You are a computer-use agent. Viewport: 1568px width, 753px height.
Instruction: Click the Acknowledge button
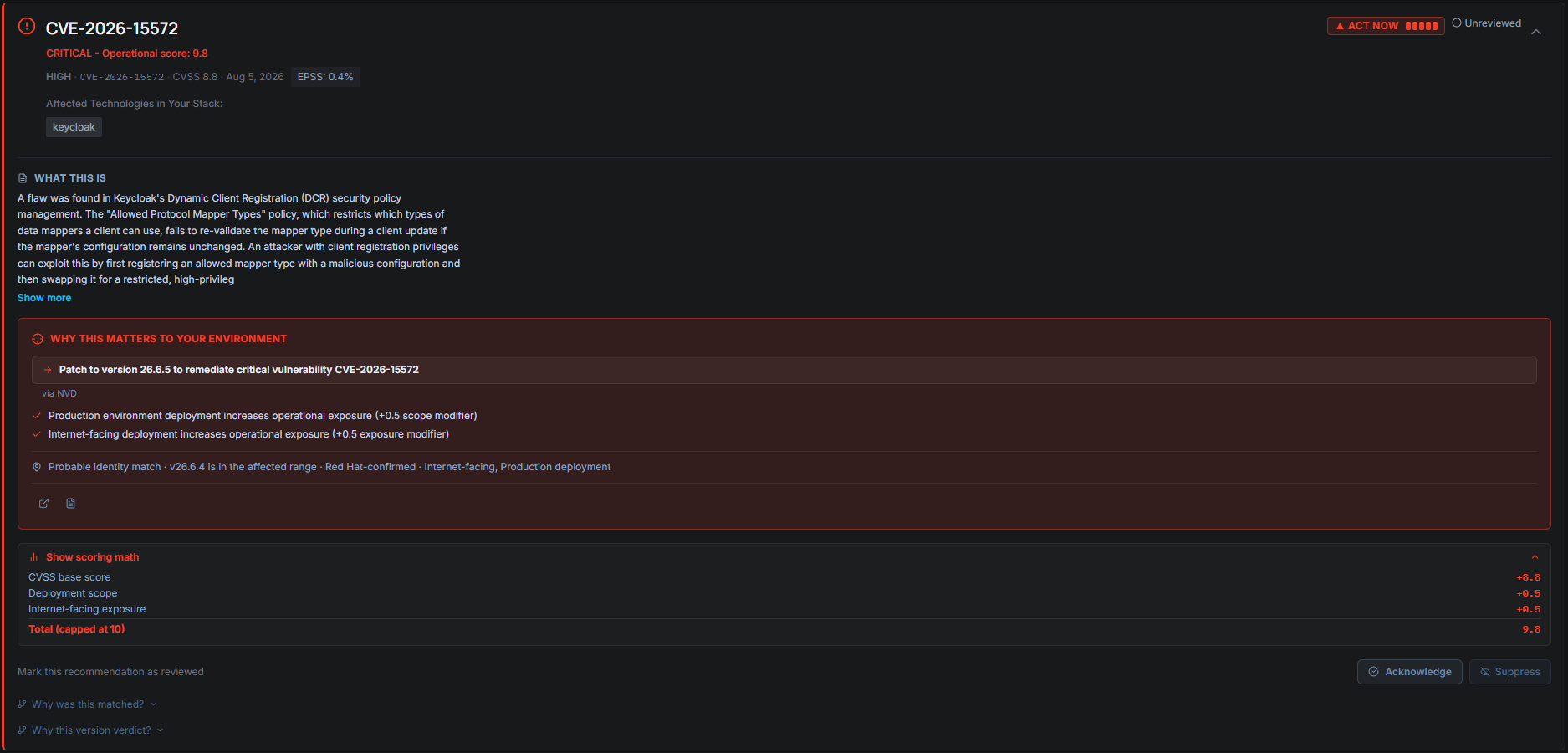click(x=1410, y=672)
